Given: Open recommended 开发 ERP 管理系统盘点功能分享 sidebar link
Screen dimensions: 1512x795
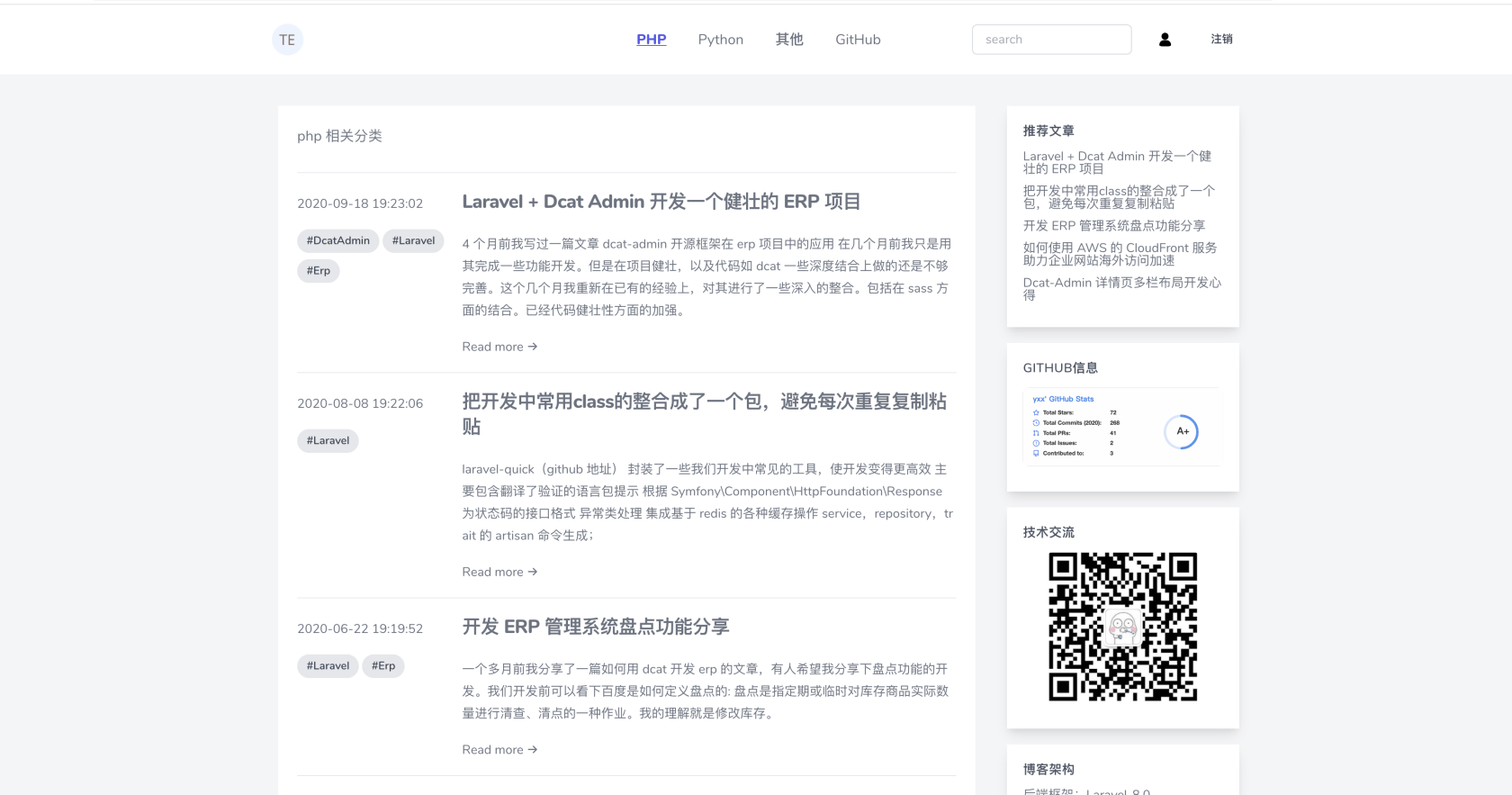Looking at the screenshot, I should [1113, 226].
